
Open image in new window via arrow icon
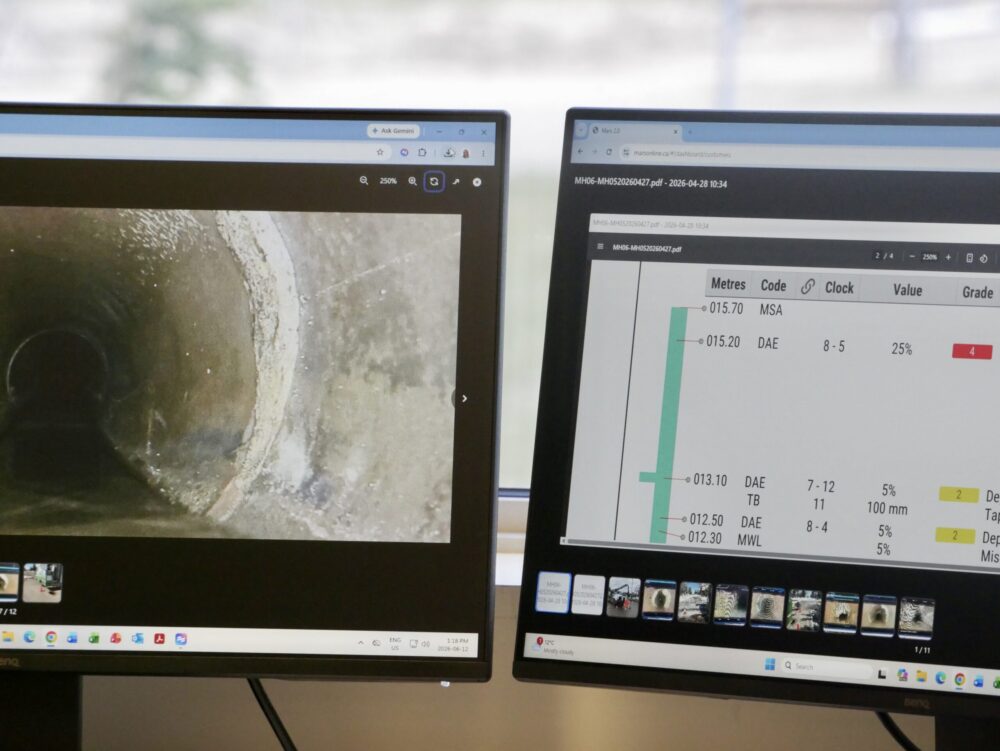coord(456,182)
